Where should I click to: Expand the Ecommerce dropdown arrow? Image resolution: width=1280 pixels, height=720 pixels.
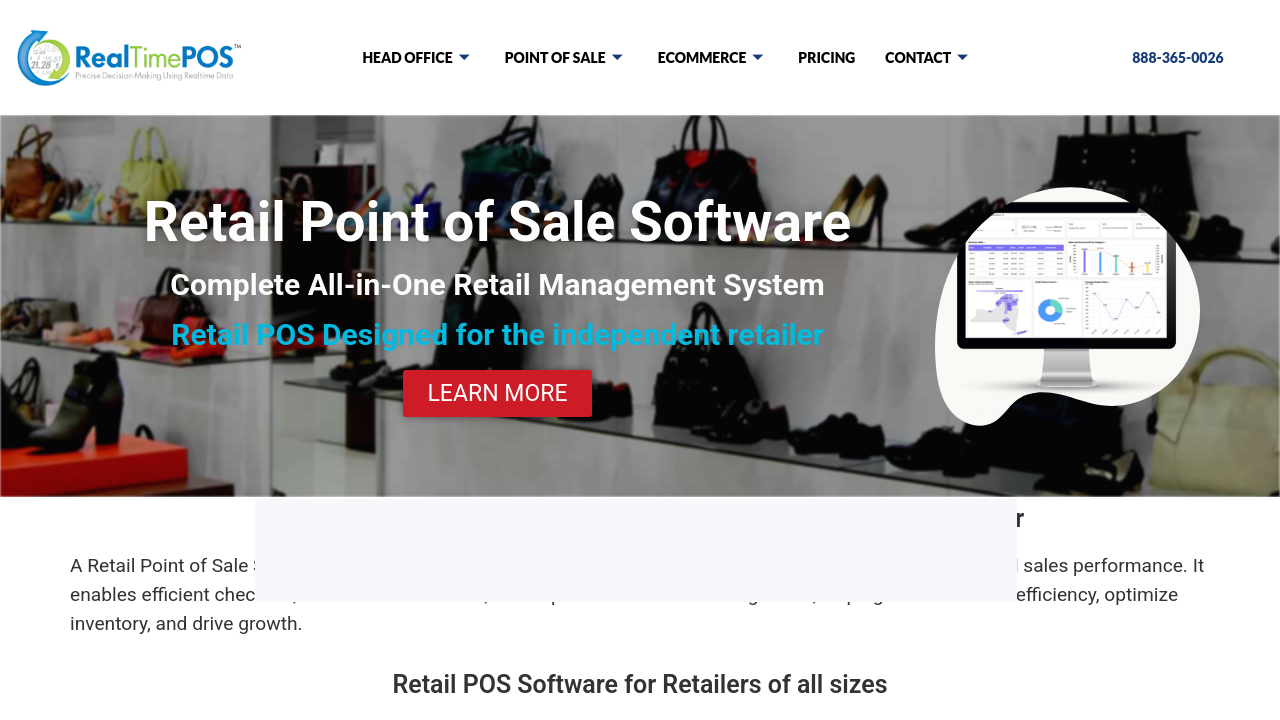click(x=758, y=58)
